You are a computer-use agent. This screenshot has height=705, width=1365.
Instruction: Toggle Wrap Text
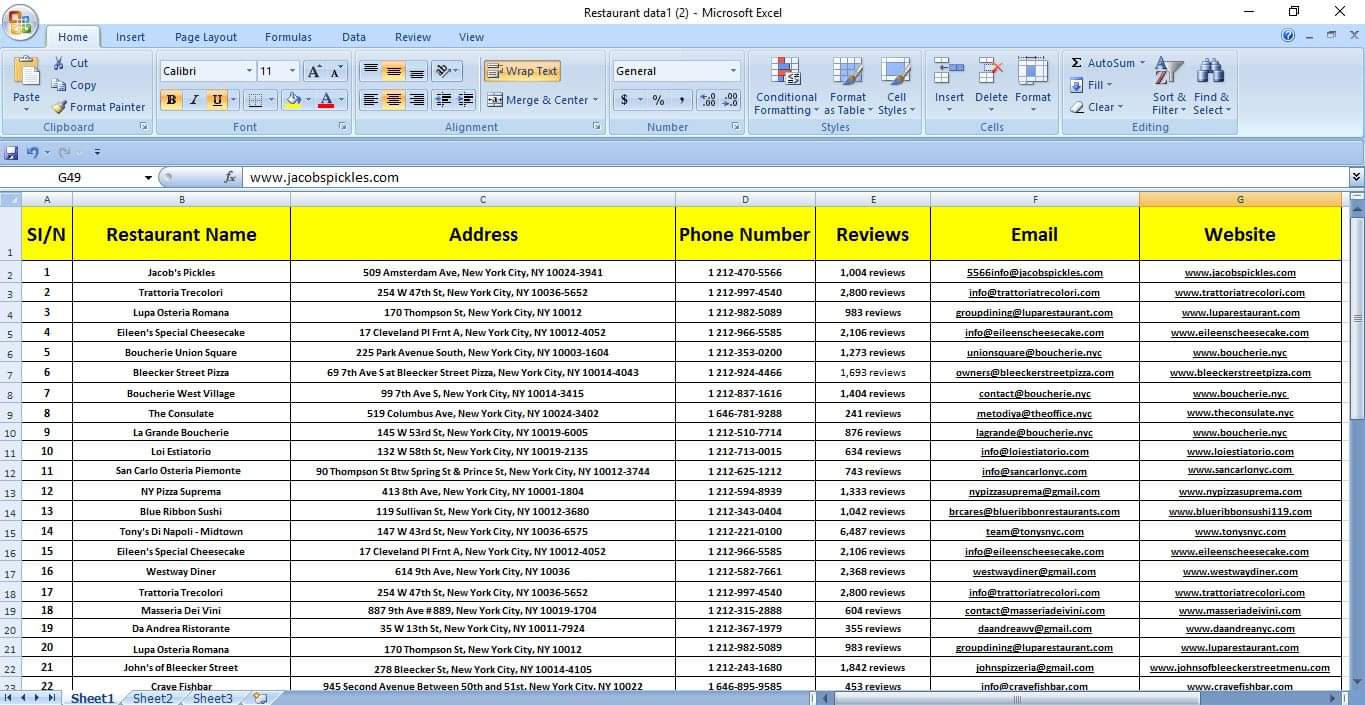(x=522, y=71)
